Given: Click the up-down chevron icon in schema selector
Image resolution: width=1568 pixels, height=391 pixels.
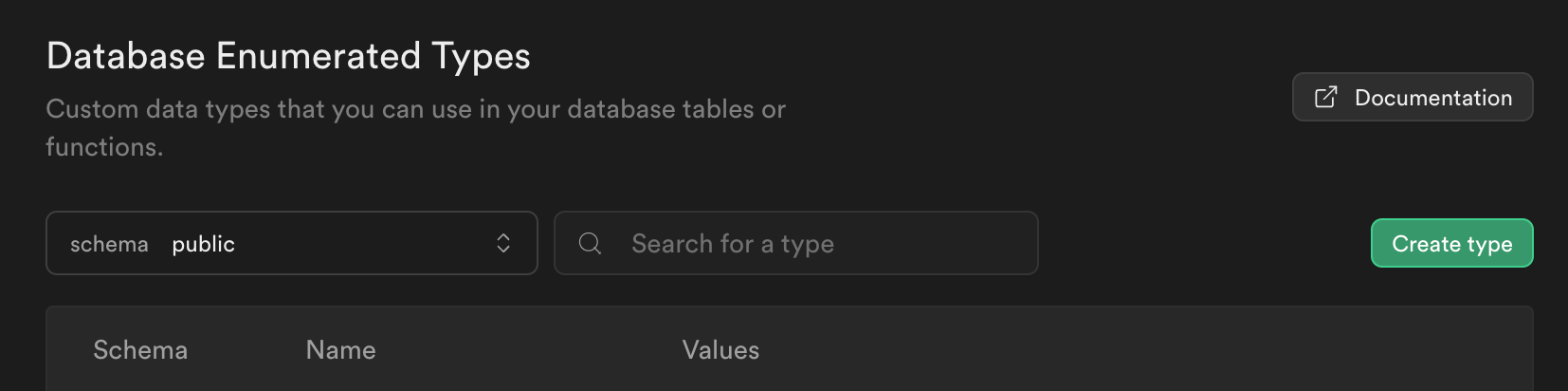Looking at the screenshot, I should coord(503,244).
